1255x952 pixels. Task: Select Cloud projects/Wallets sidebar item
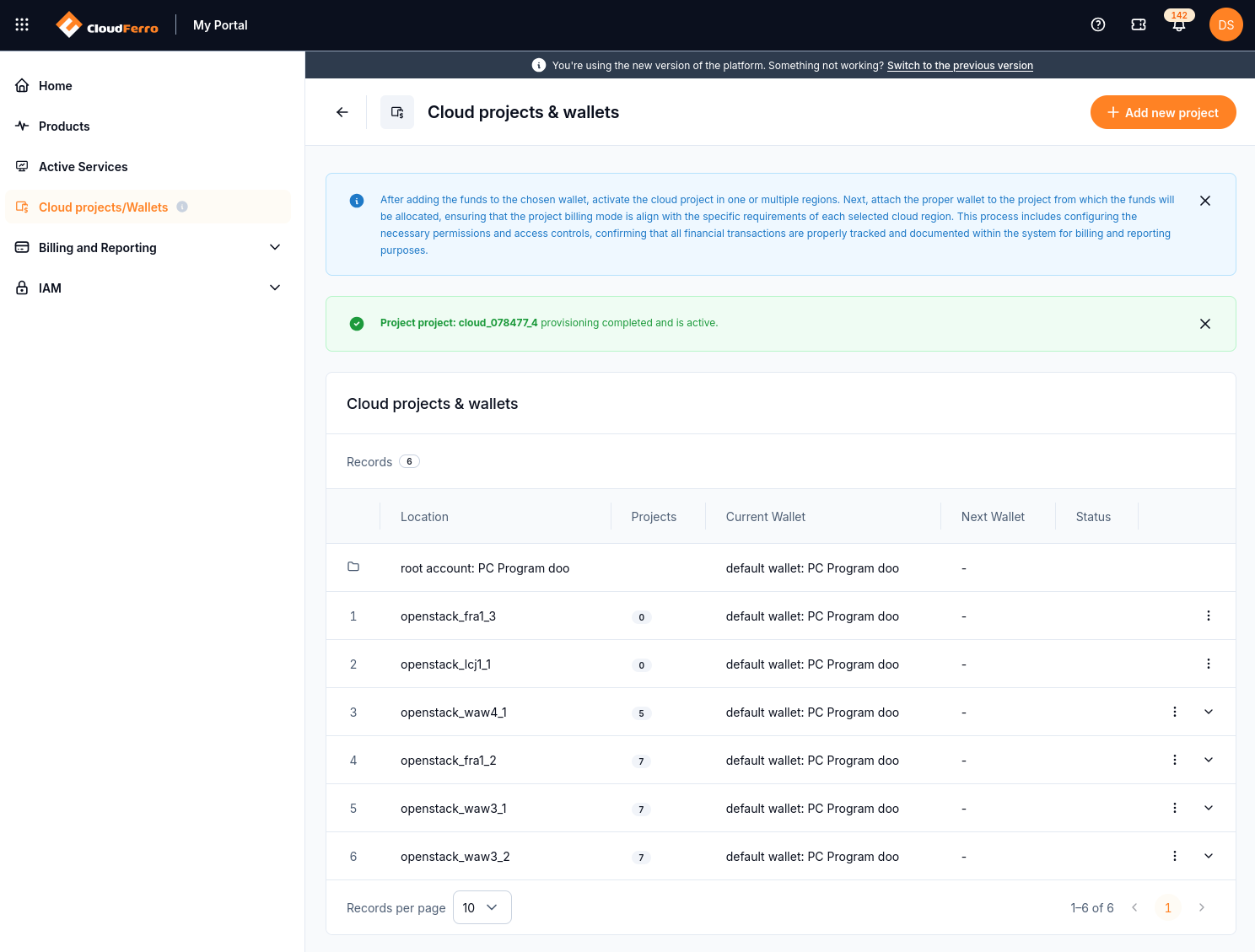148,207
